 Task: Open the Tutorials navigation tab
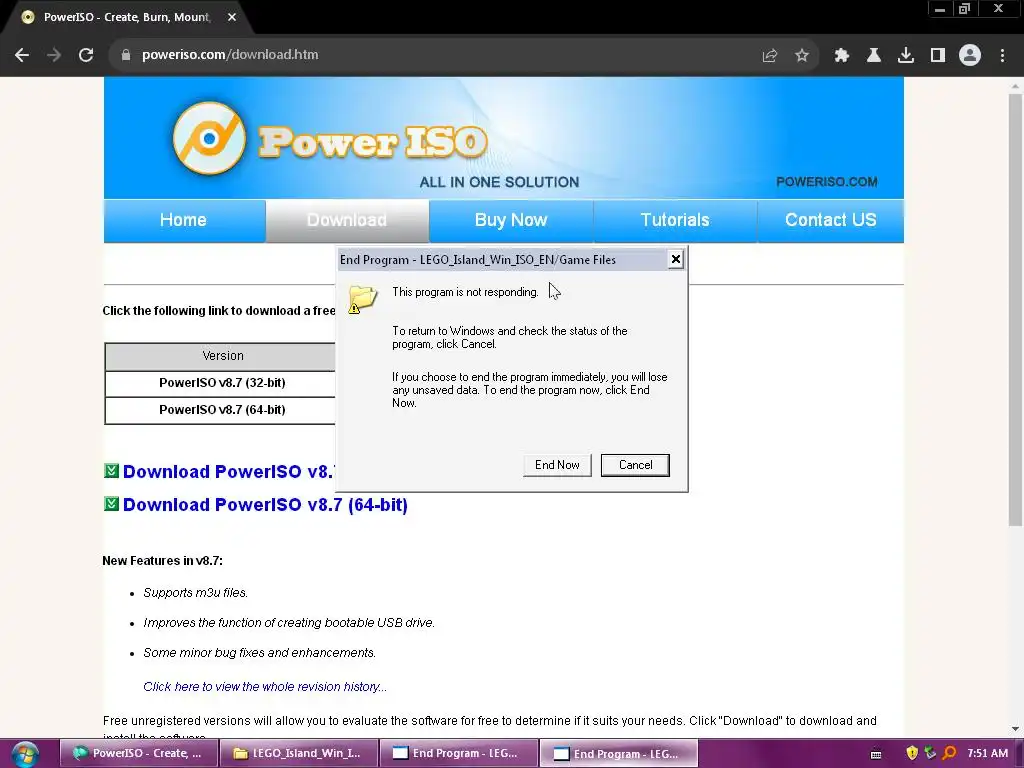click(675, 221)
